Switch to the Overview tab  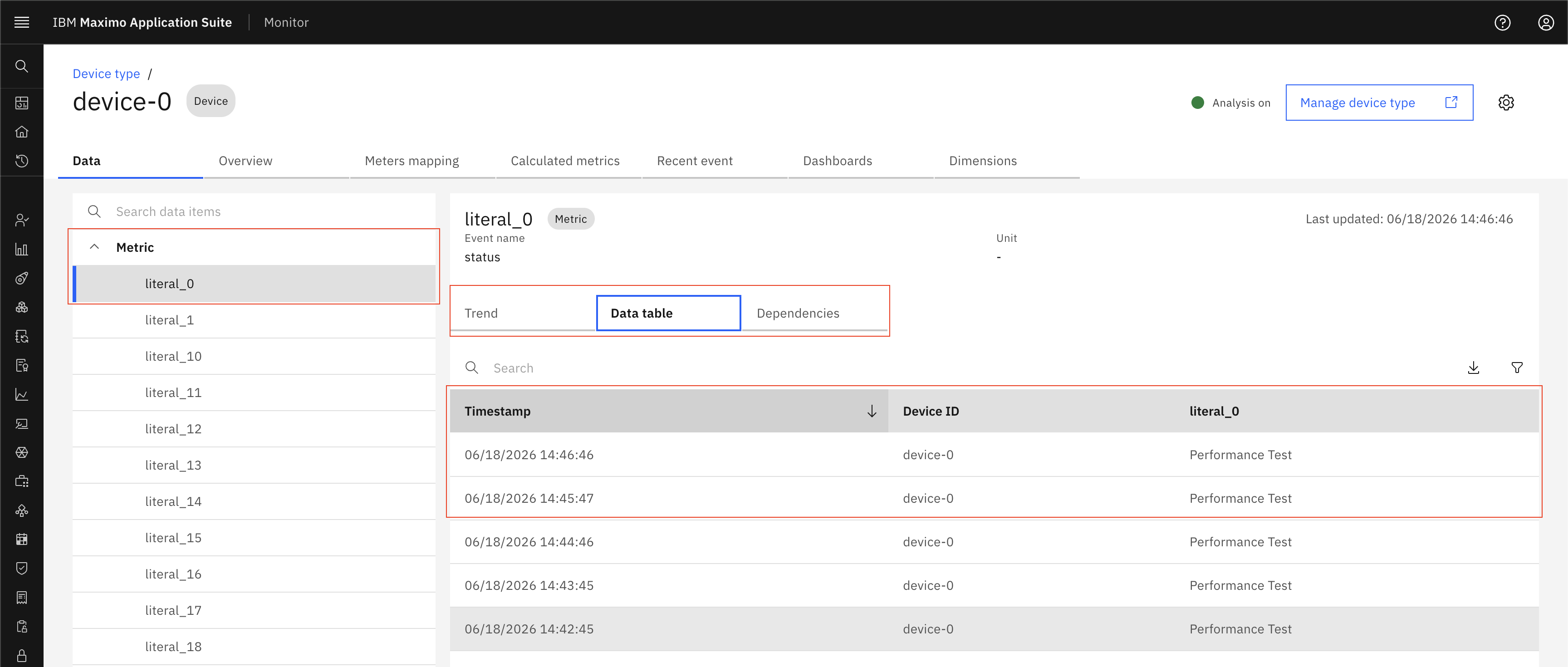click(x=276, y=161)
